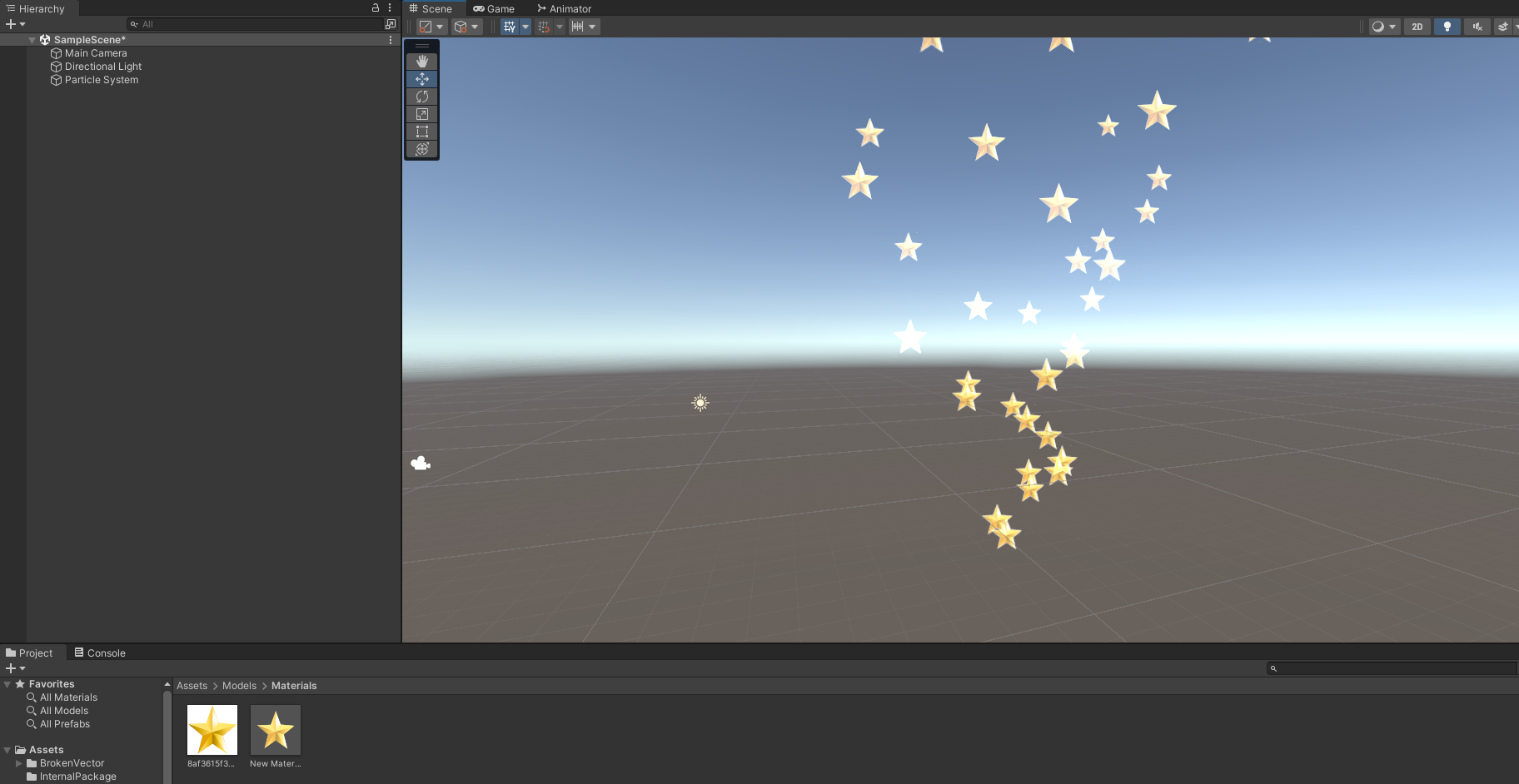Viewport: 1519px width, 784px height.
Task: Click the camera gizmo in the scene view
Action: point(421,464)
